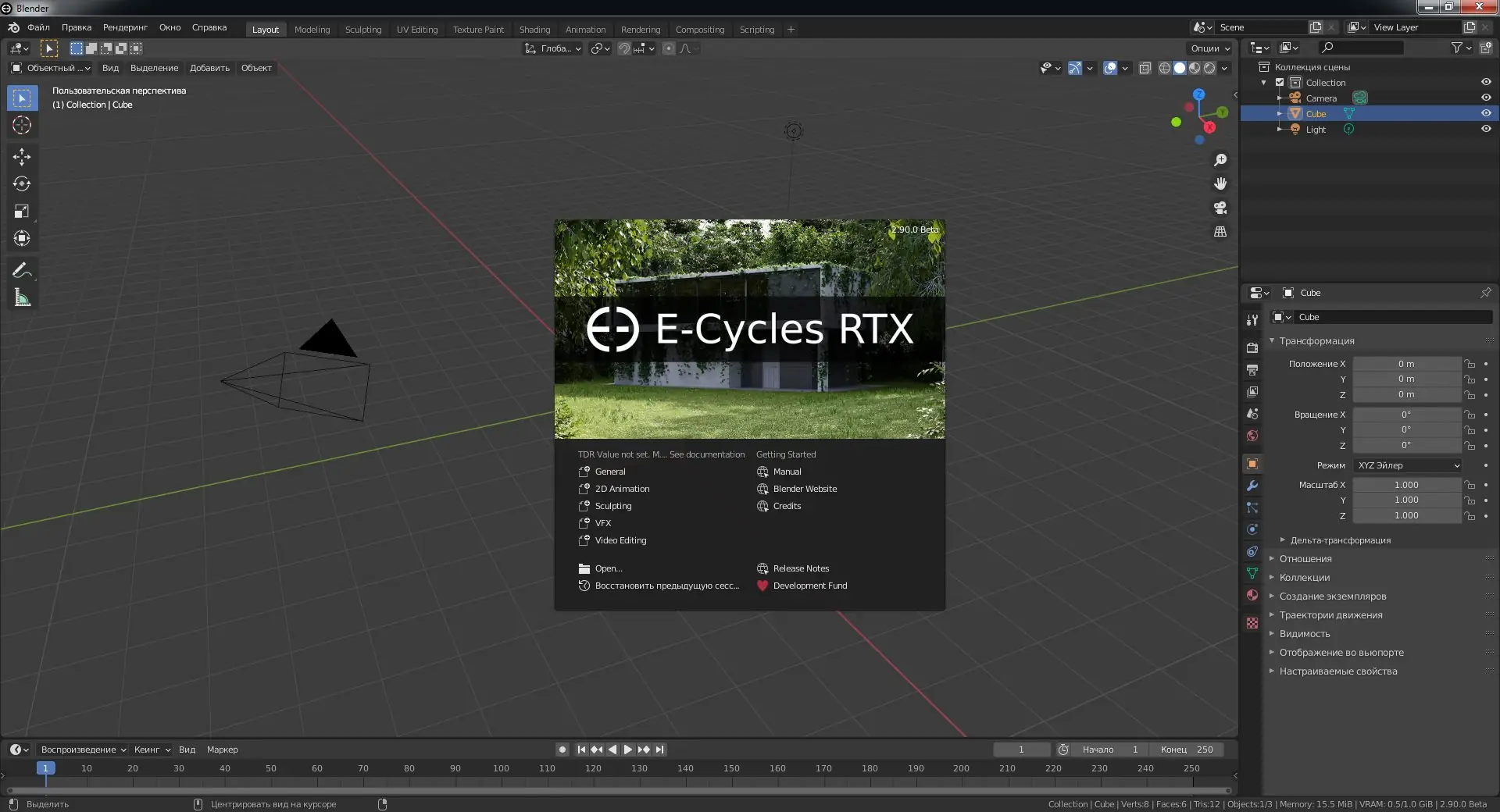The image size is (1500, 812).
Task: Hide the Light object in the outliner
Action: click(1486, 129)
